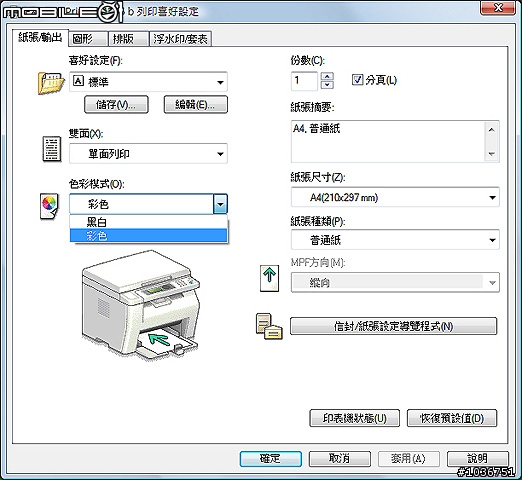Switch to the 浮水印/套表 tab
The image size is (522, 480).
[x=180, y=39]
